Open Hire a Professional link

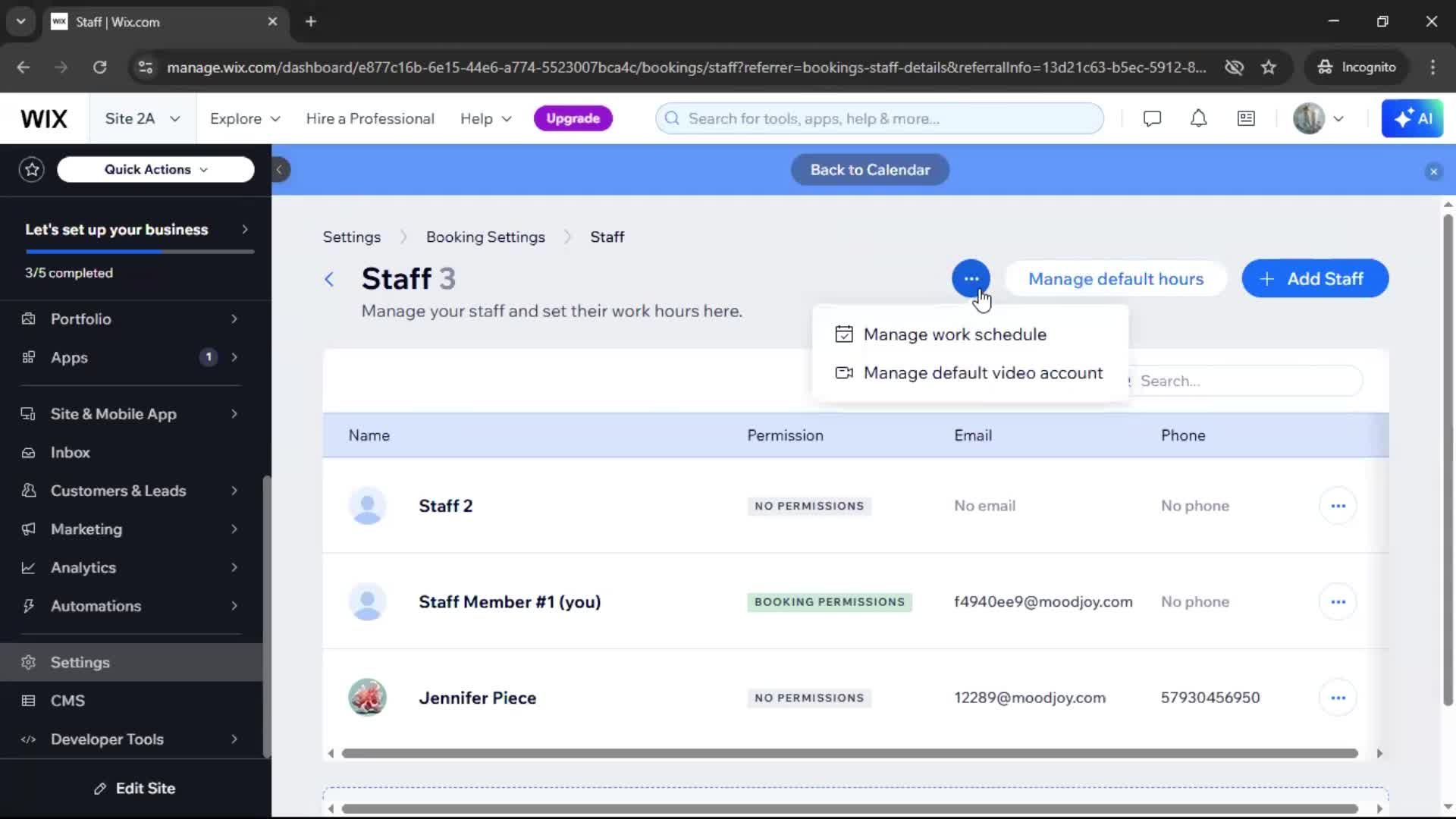point(370,119)
